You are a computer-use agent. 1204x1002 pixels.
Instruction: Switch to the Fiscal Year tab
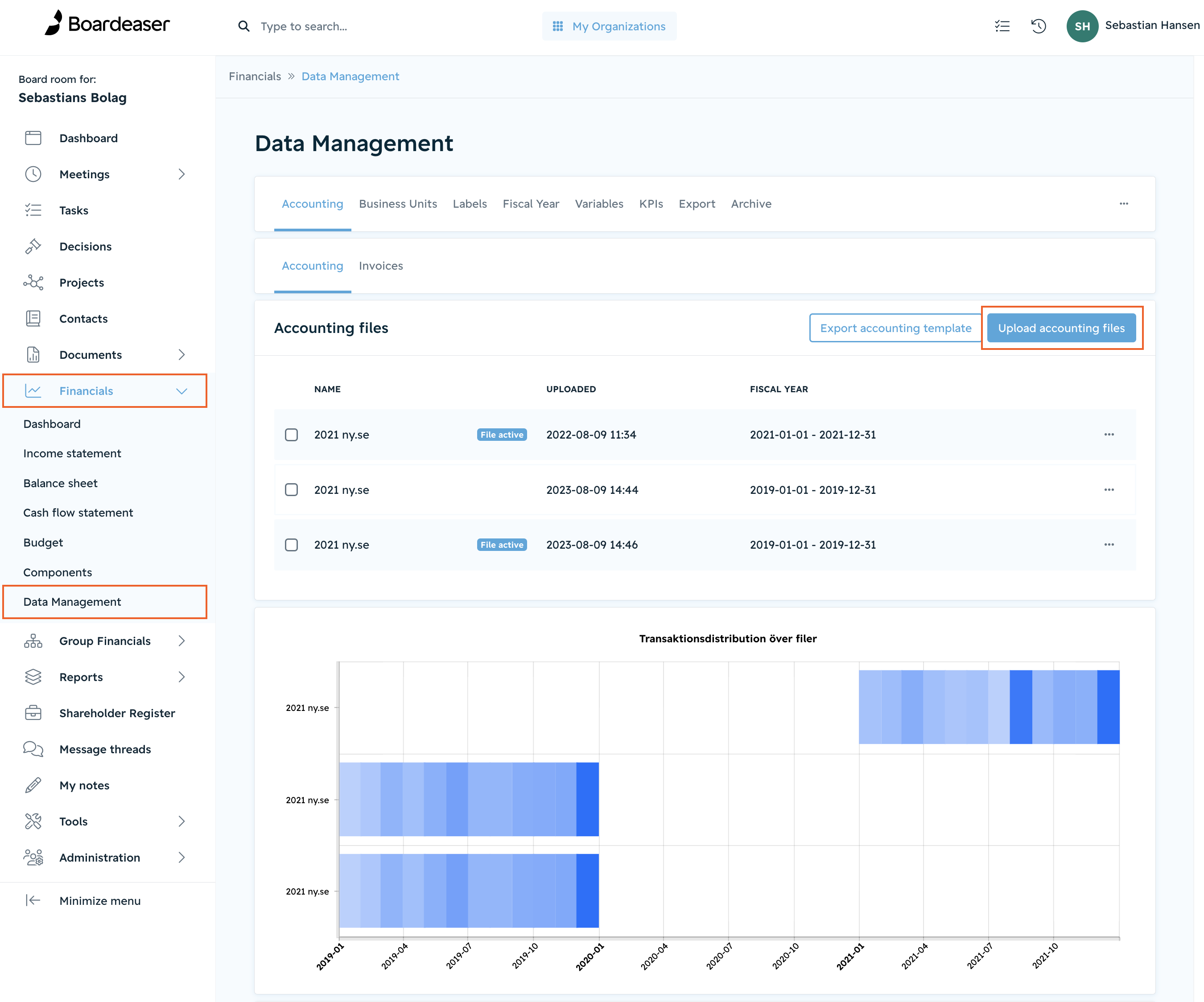pyautogui.click(x=531, y=204)
